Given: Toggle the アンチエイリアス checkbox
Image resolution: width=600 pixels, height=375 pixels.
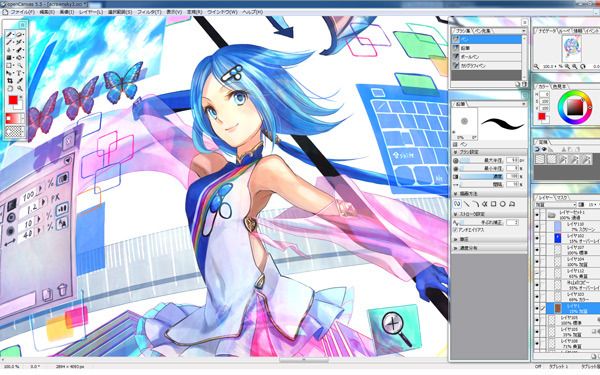Looking at the screenshot, I should 455,230.
